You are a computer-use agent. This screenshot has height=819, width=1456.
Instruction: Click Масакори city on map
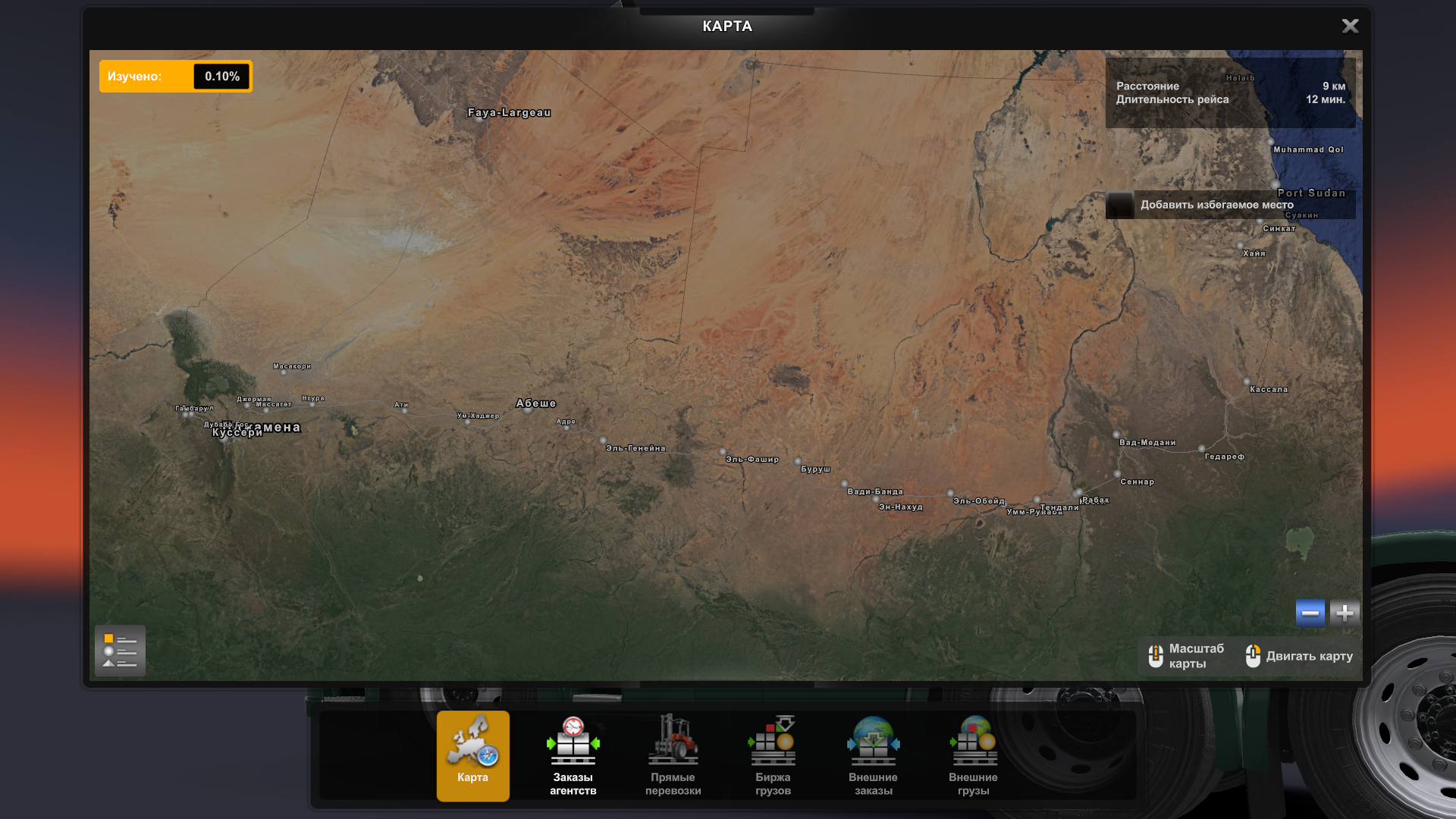292,366
